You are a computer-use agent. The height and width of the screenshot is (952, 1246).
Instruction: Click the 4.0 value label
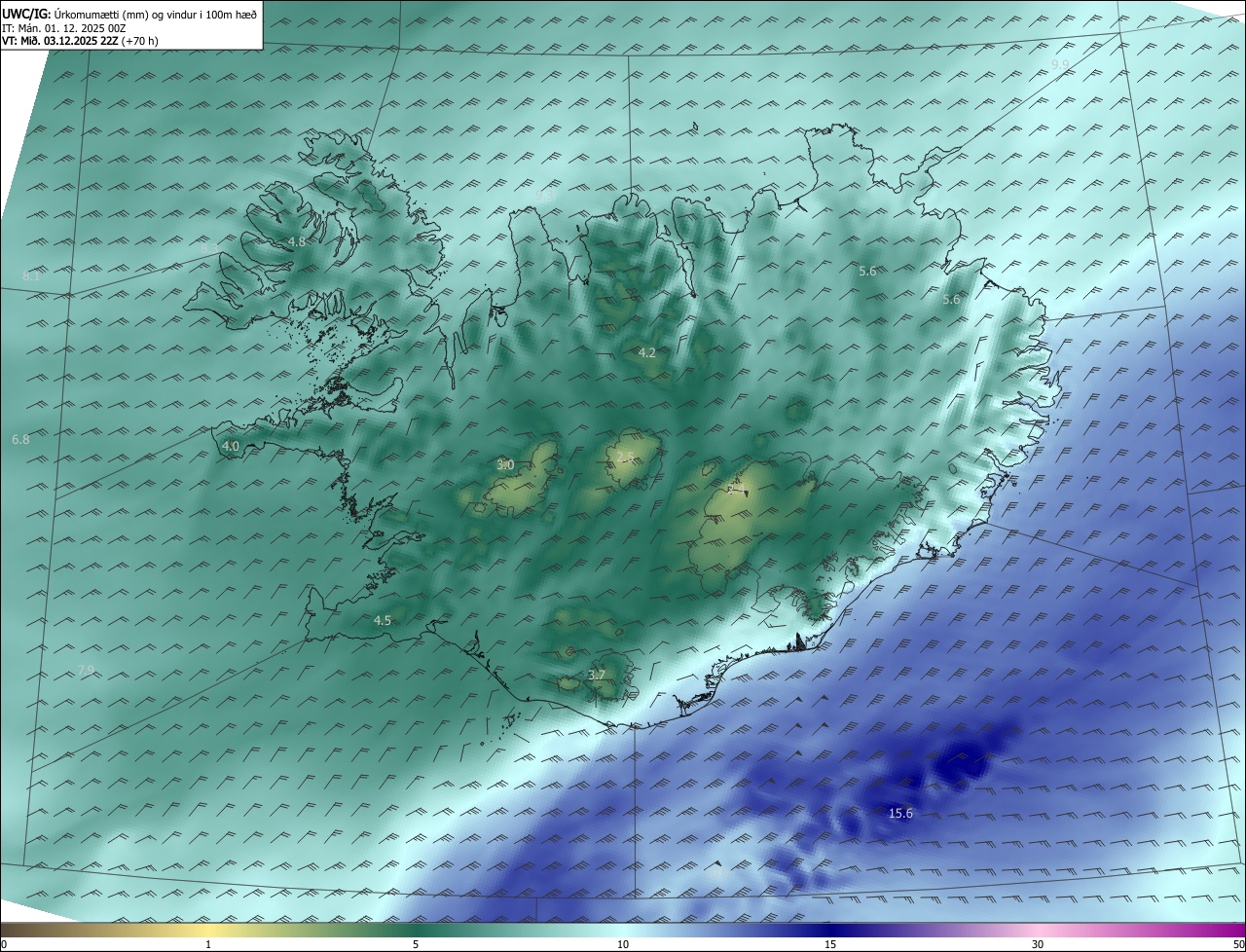[x=231, y=447]
